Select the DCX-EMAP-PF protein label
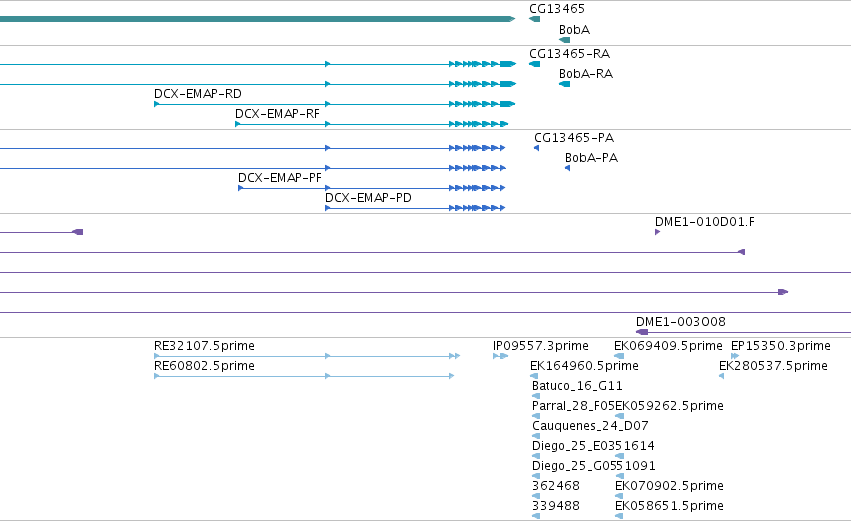Image resolution: width=851 pixels, height=521 pixels. pos(280,178)
